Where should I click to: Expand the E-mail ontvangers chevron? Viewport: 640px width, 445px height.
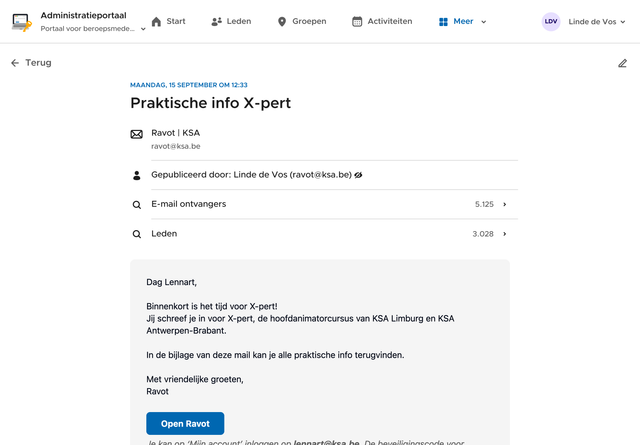tap(505, 205)
